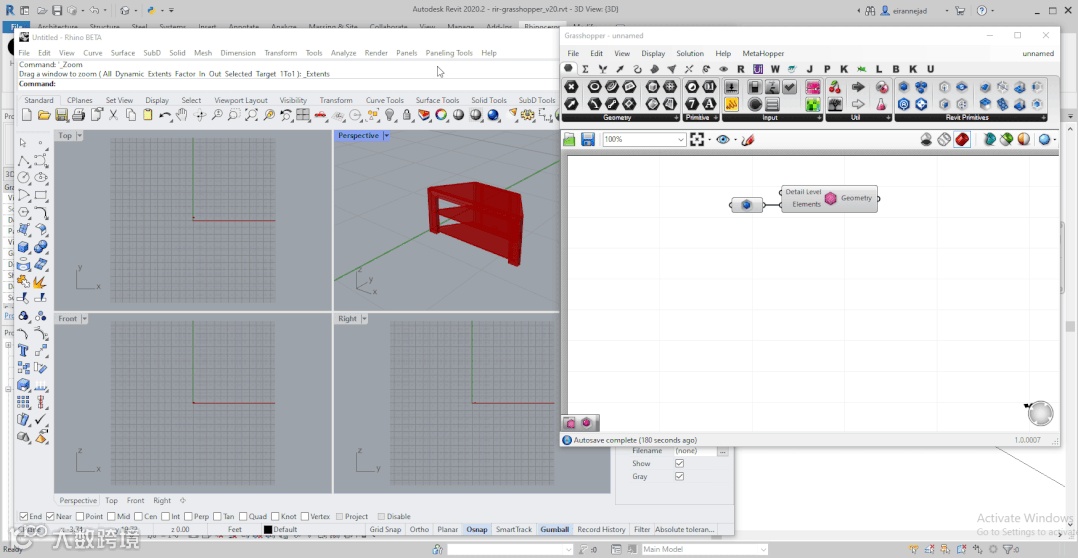
Task: Expand the Revit Primitives panel in Grasshopper
Action: pyautogui.click(x=1042, y=118)
